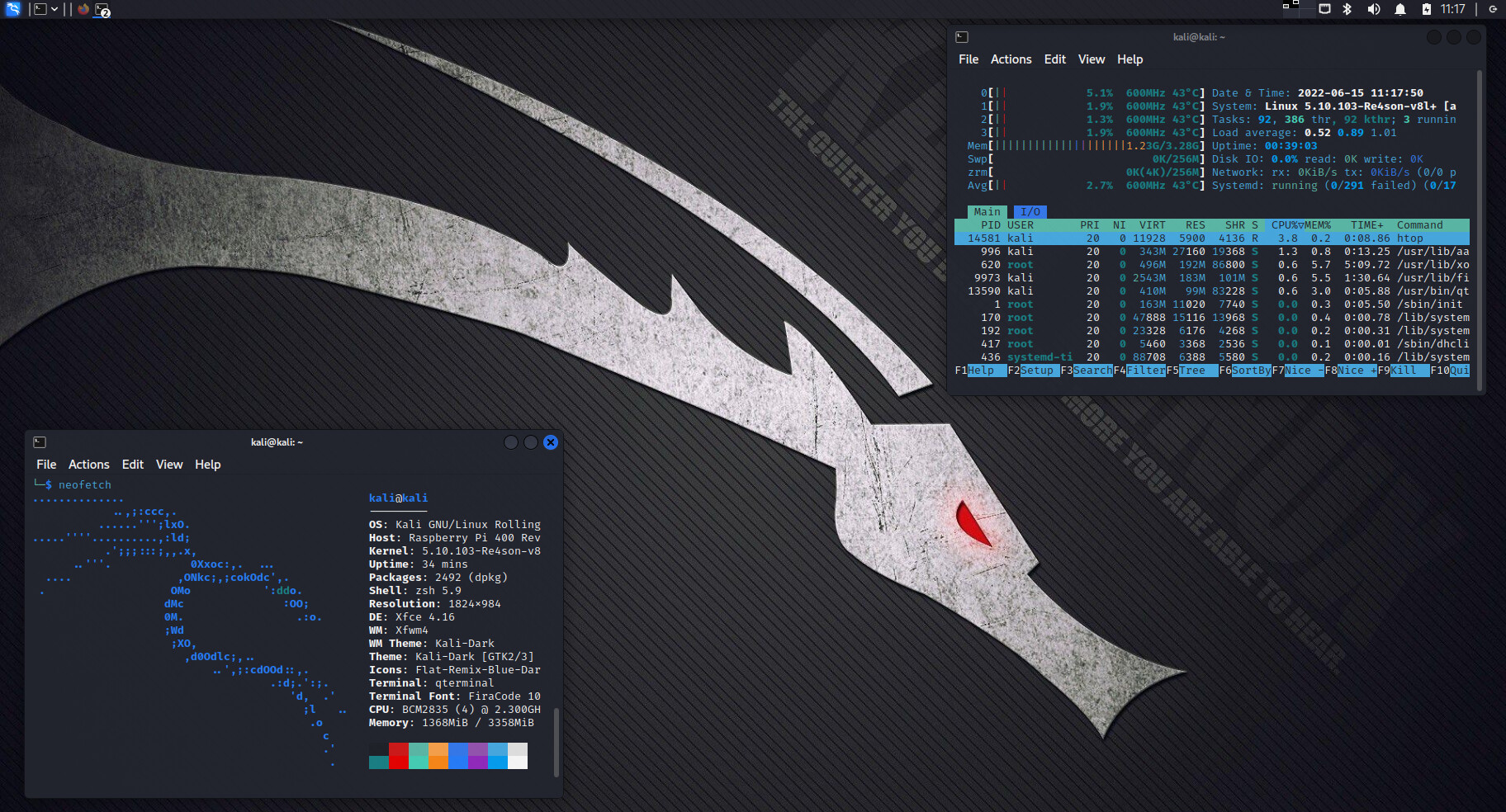The image size is (1506, 812).
Task: Click the F6 SortBy function key
Action: (1245, 371)
